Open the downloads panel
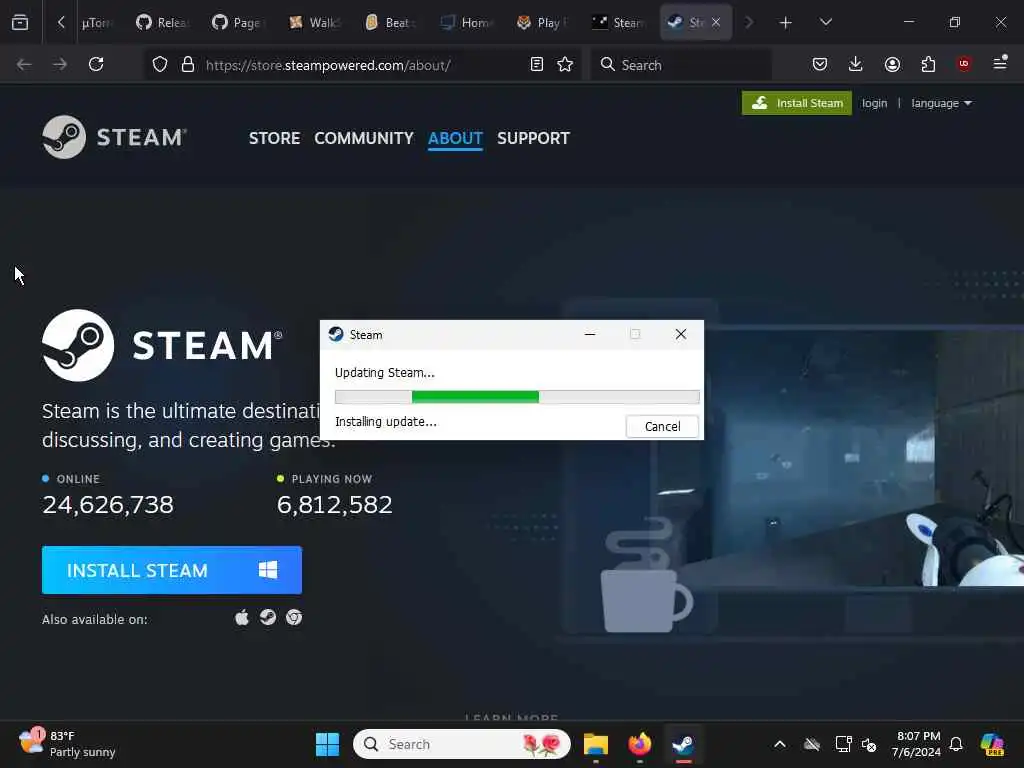Viewport: 1024px width, 768px height. click(x=856, y=64)
